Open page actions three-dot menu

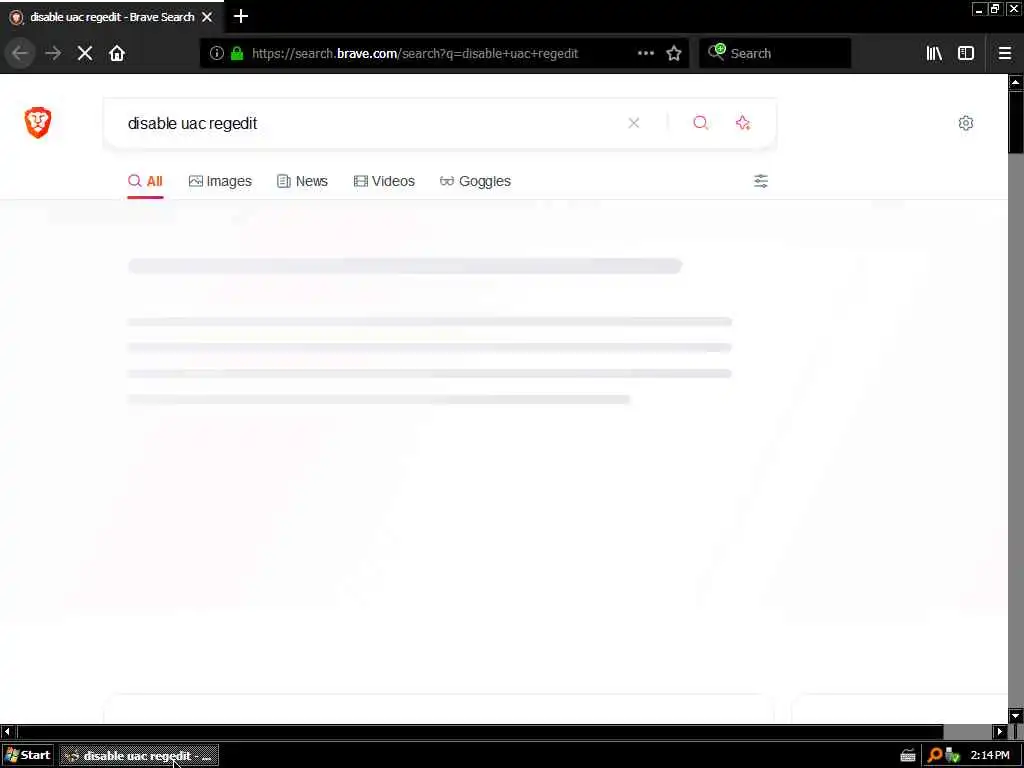coord(645,53)
